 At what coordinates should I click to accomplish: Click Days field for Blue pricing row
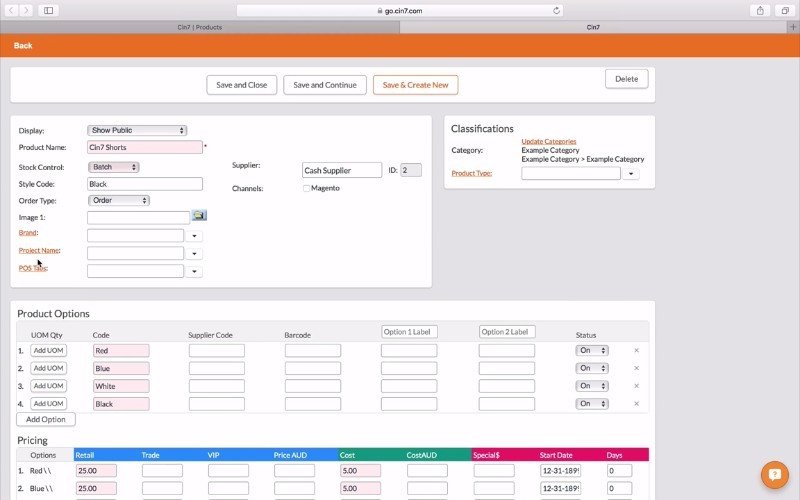[619, 488]
